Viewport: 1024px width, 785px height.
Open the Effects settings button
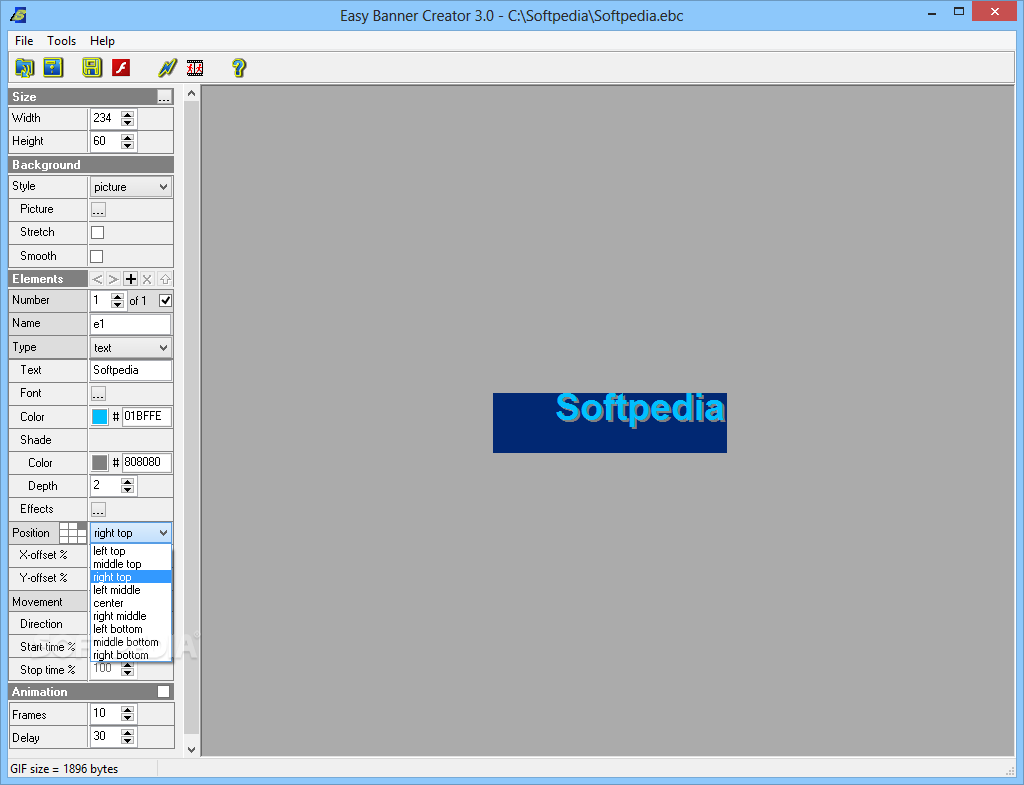tap(98, 509)
